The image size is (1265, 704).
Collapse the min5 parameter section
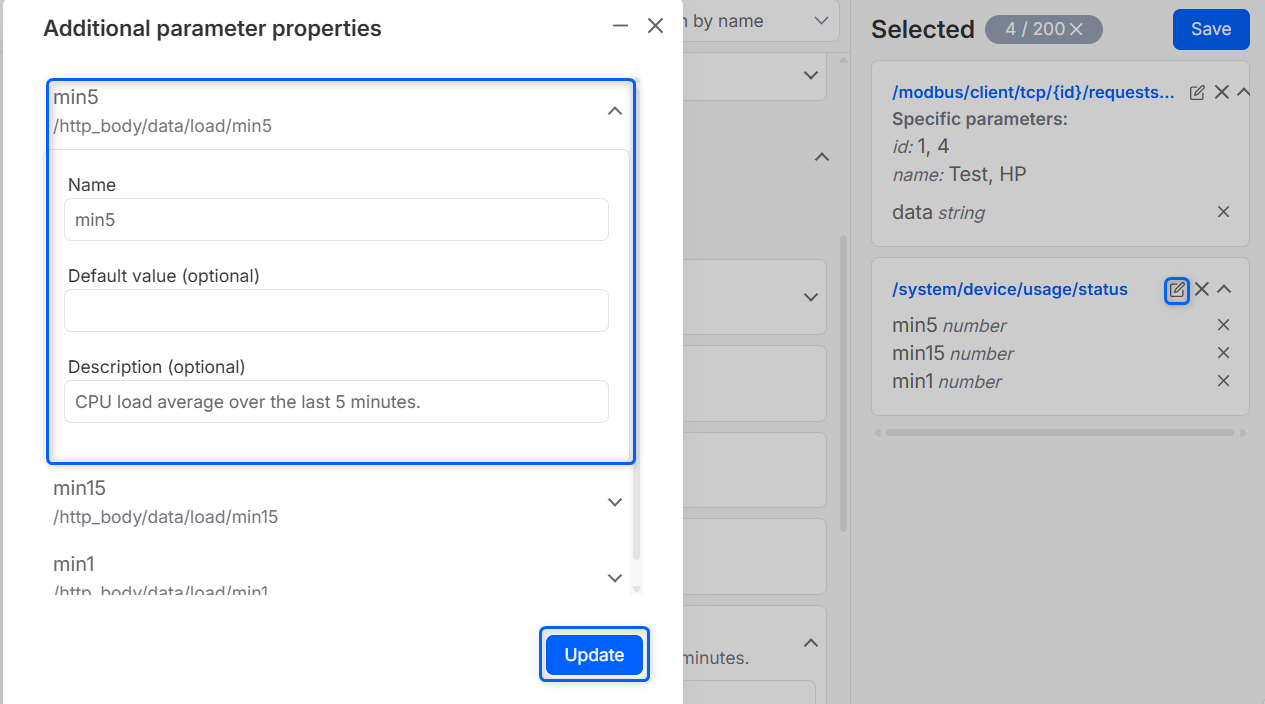(615, 111)
